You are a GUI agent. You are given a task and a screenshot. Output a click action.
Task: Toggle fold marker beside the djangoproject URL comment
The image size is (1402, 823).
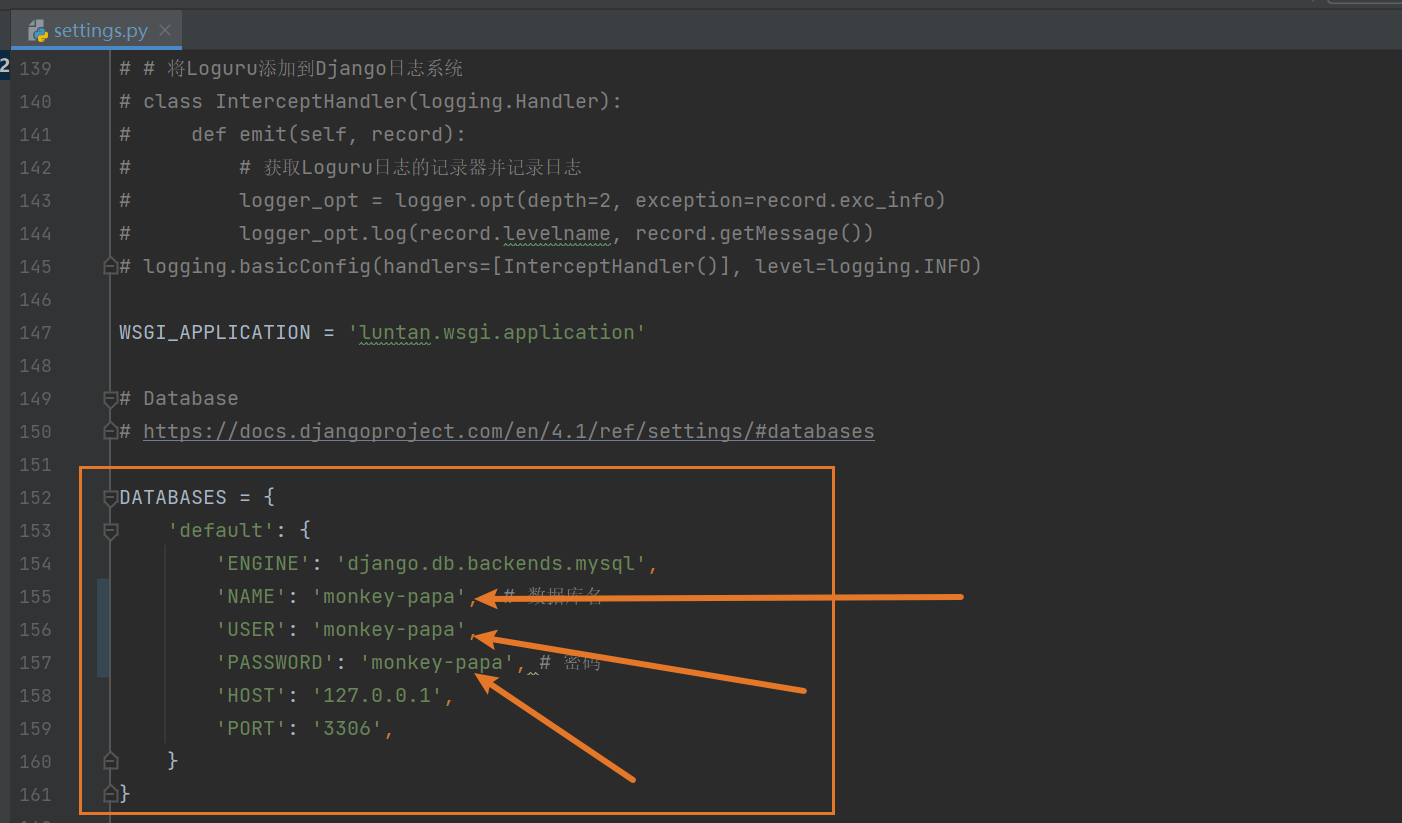[x=110, y=432]
